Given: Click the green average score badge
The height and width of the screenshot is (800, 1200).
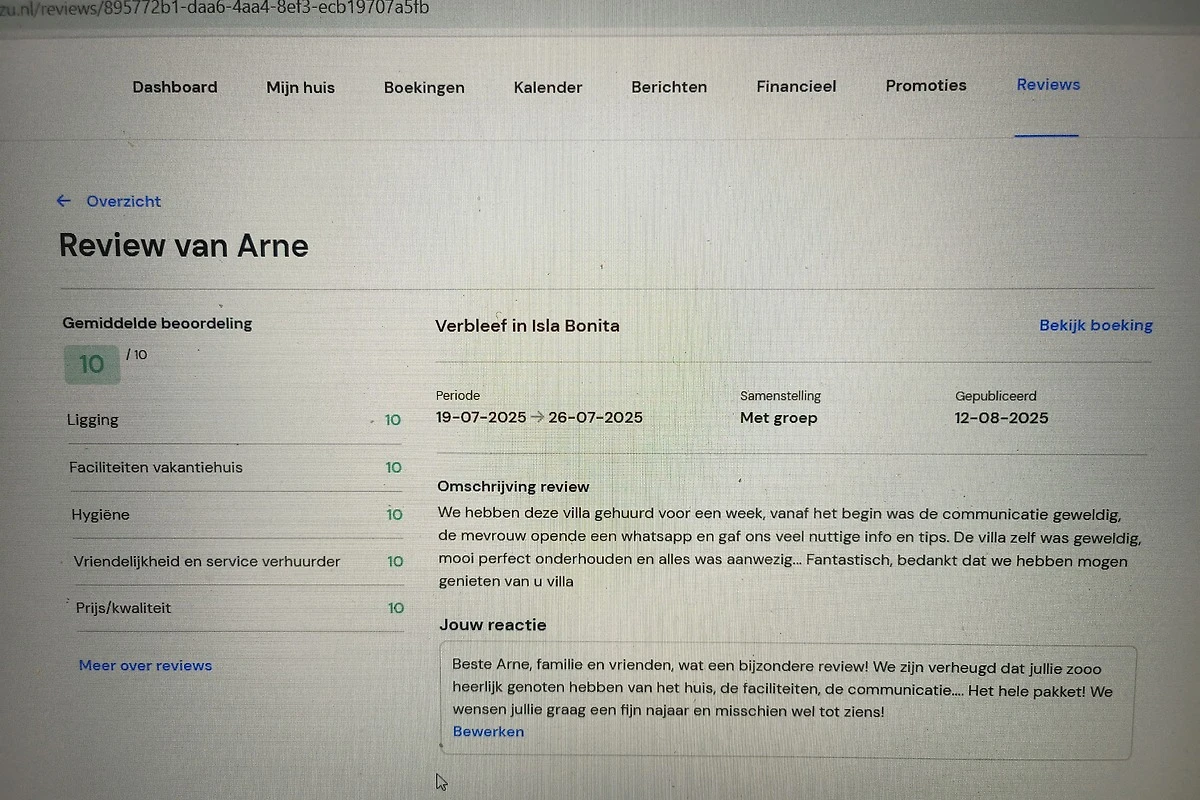Looking at the screenshot, I should [x=92, y=364].
